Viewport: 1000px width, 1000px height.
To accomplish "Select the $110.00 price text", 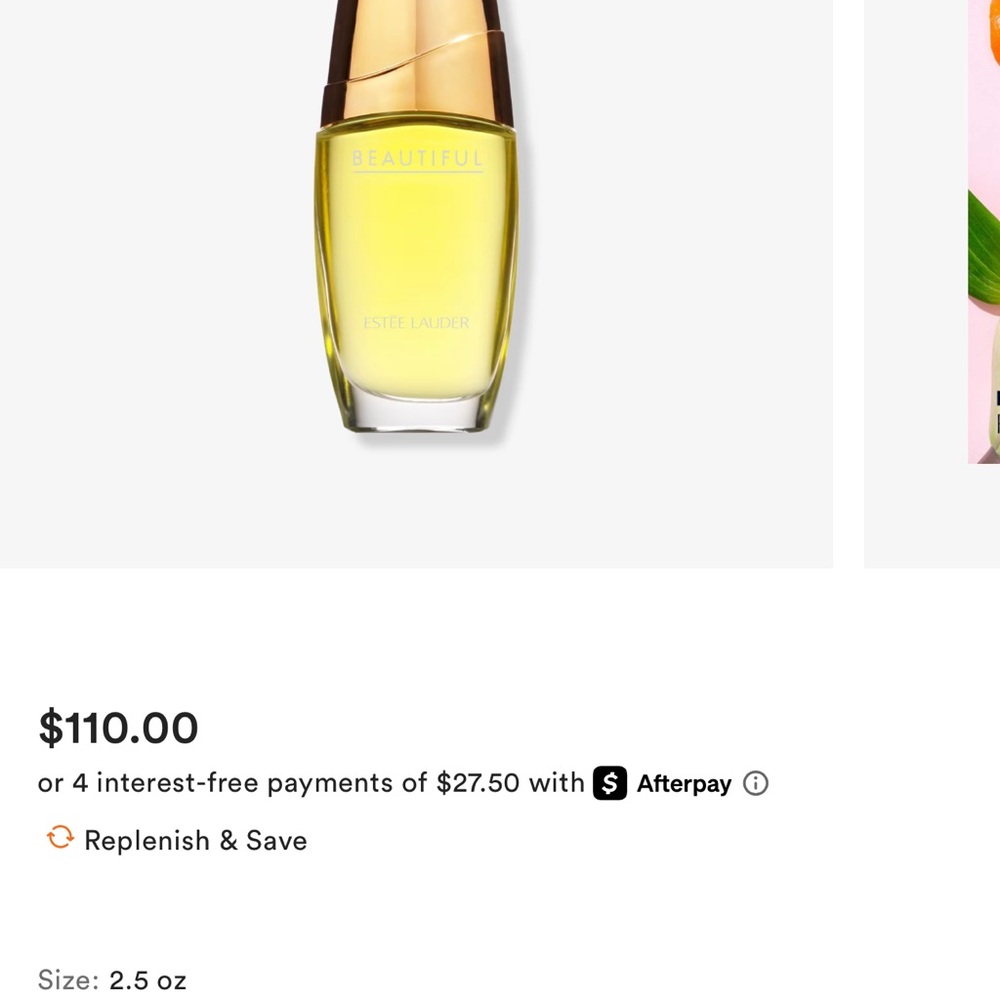I will coord(118,728).
